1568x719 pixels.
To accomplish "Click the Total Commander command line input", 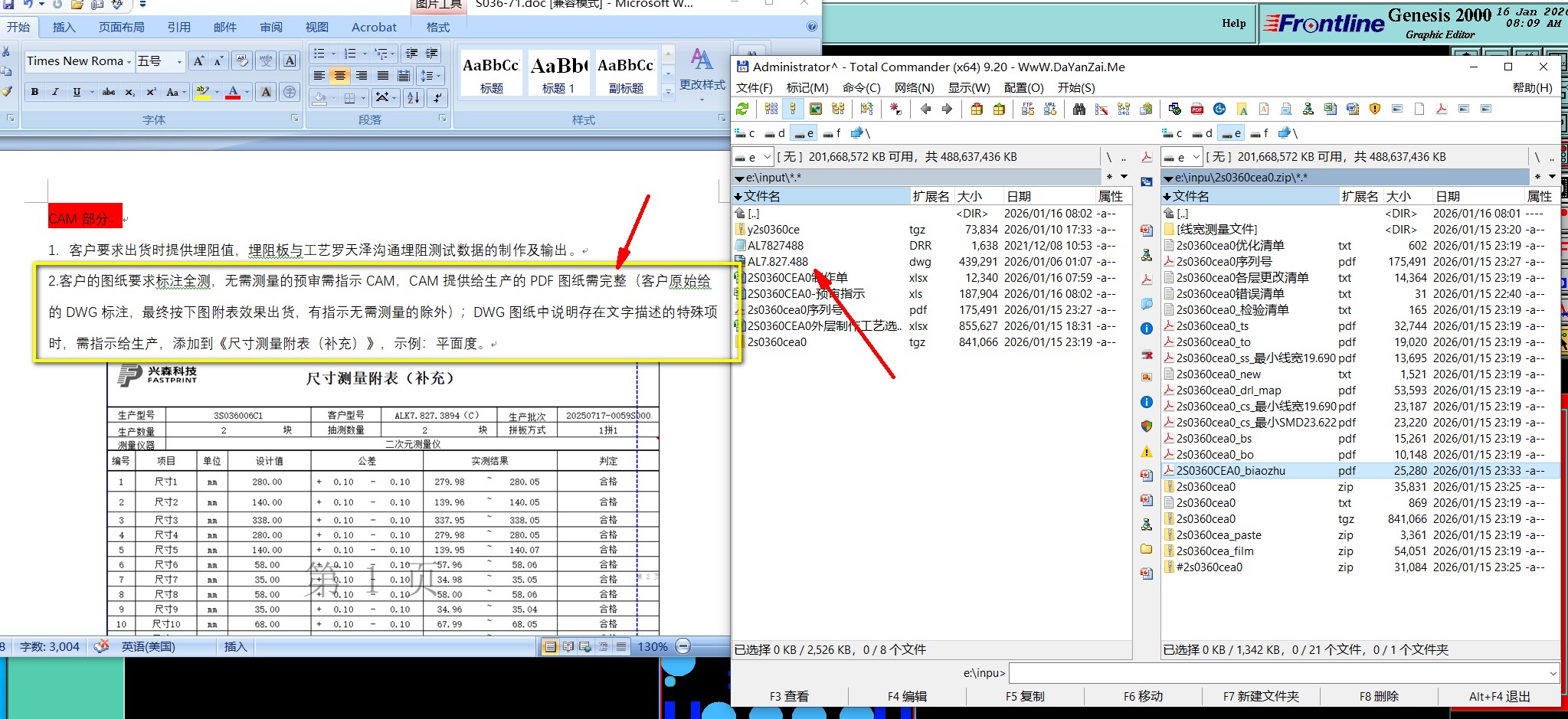I will click(1284, 673).
